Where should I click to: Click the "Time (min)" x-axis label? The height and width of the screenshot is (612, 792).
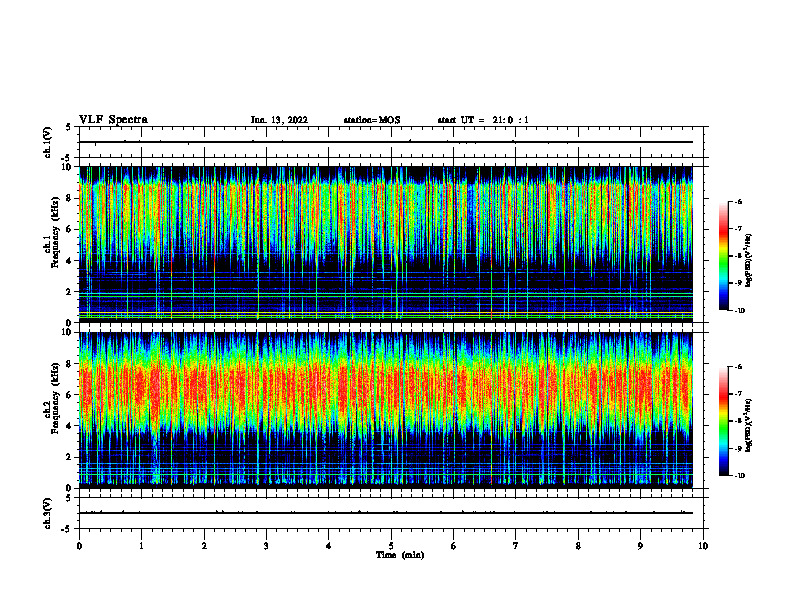[x=400, y=555]
